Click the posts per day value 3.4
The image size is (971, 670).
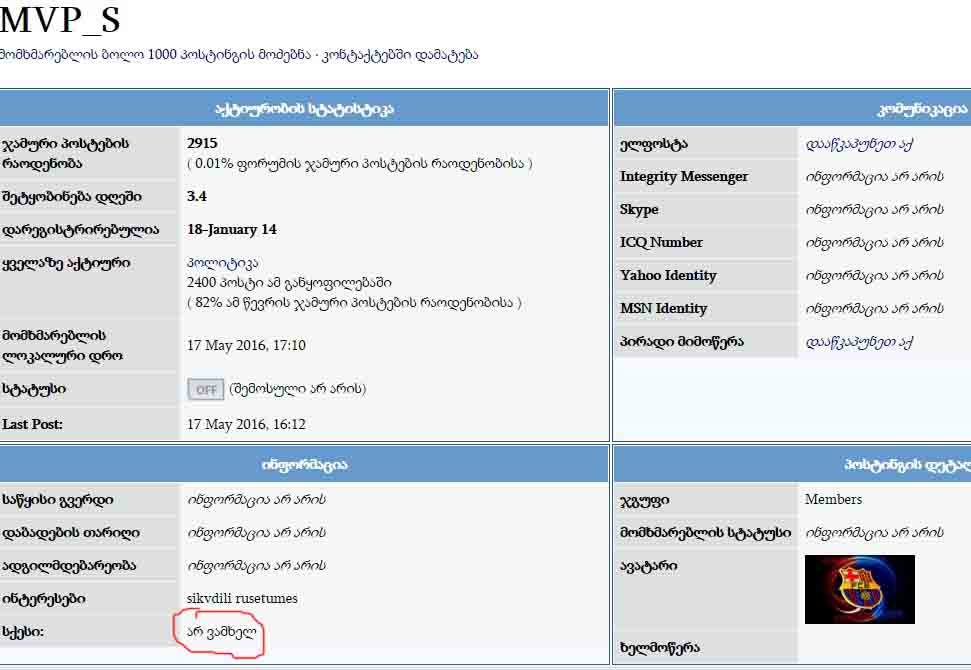pos(197,196)
